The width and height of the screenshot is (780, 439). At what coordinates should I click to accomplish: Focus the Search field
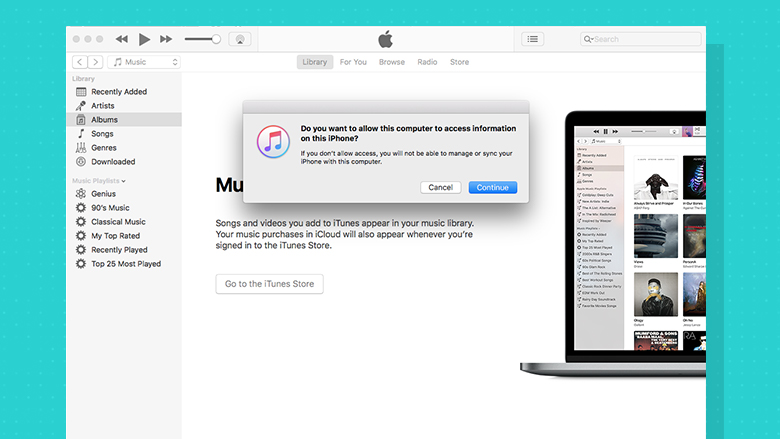click(x=641, y=39)
